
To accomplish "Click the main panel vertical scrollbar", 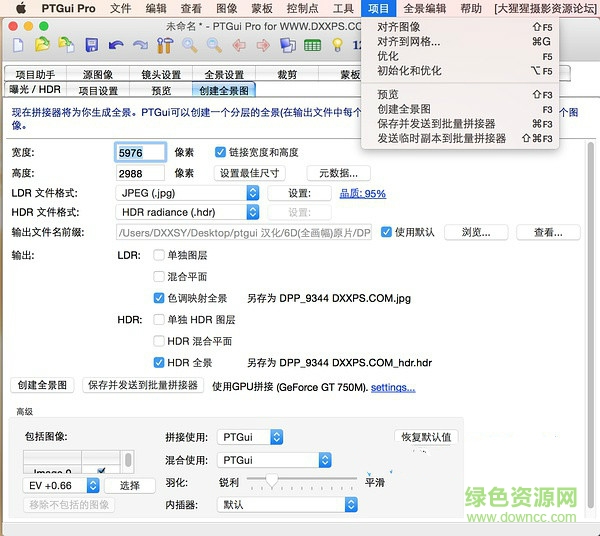I will [590, 325].
